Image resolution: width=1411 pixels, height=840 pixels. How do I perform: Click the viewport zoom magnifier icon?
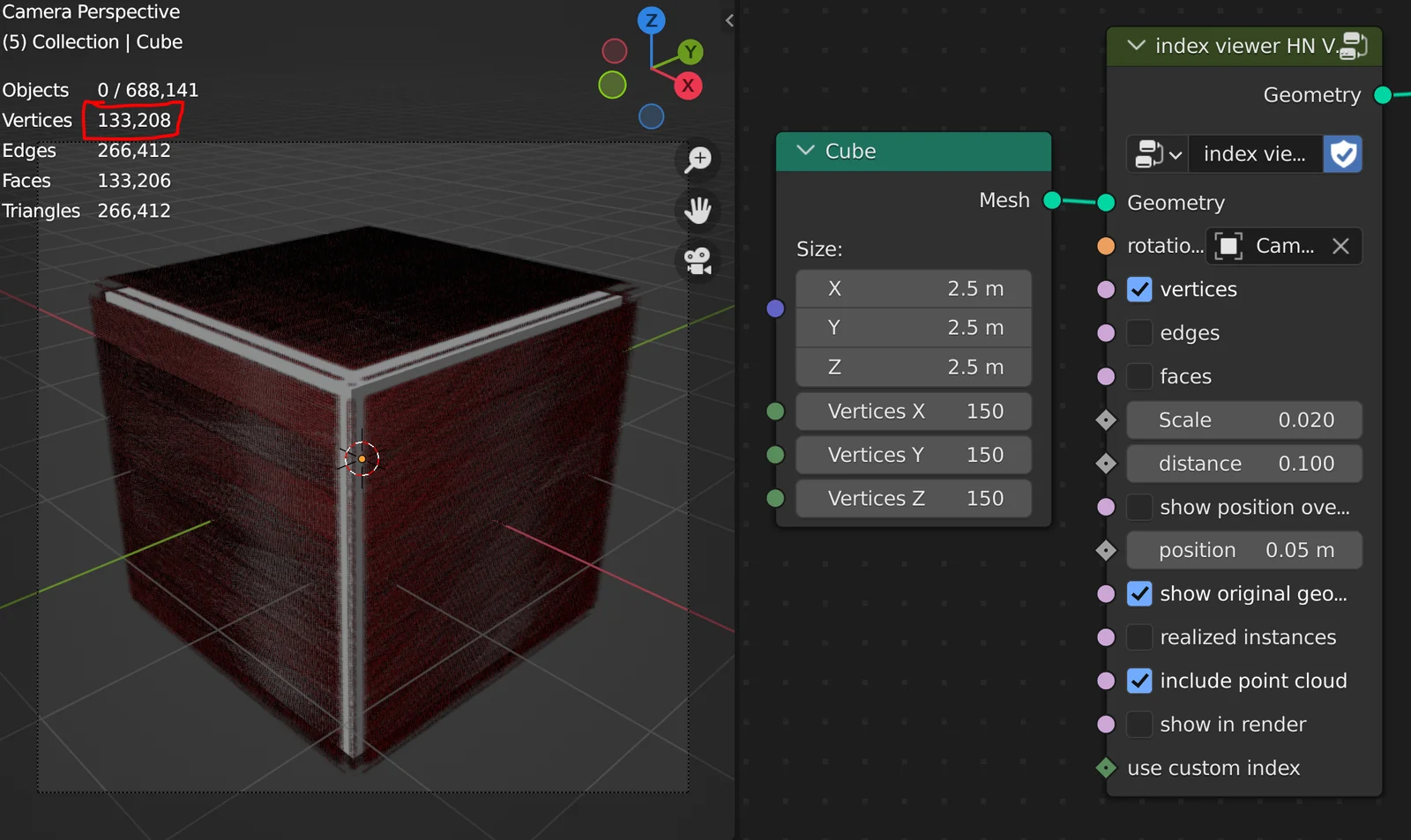[x=698, y=160]
